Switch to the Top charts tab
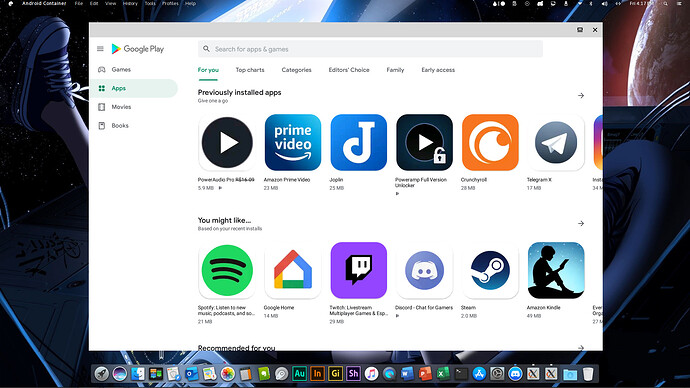Image resolution: width=690 pixels, height=388 pixels. coord(250,70)
